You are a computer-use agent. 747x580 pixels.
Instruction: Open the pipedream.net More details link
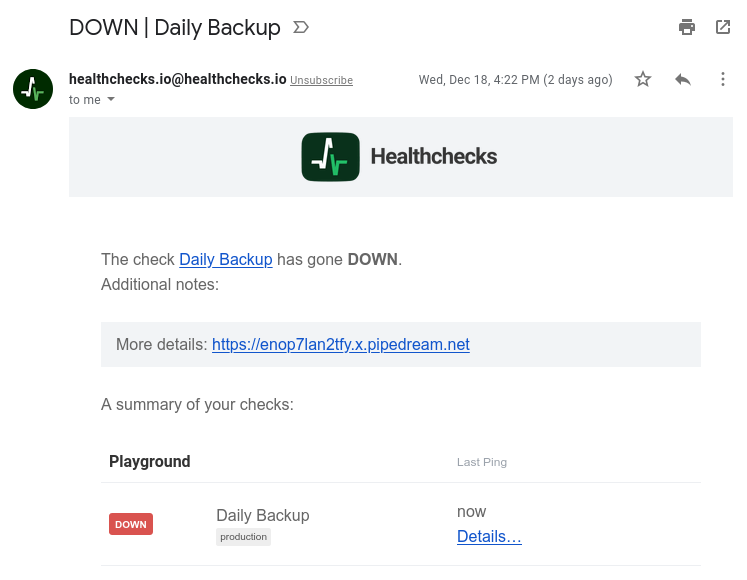point(341,344)
